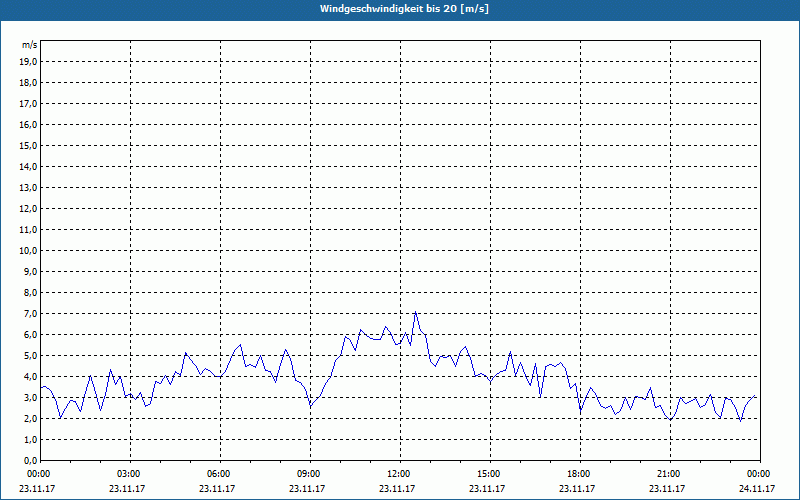Screen dimensions: 800x500
Task: Click the '06:00' time label
Action: point(220,474)
